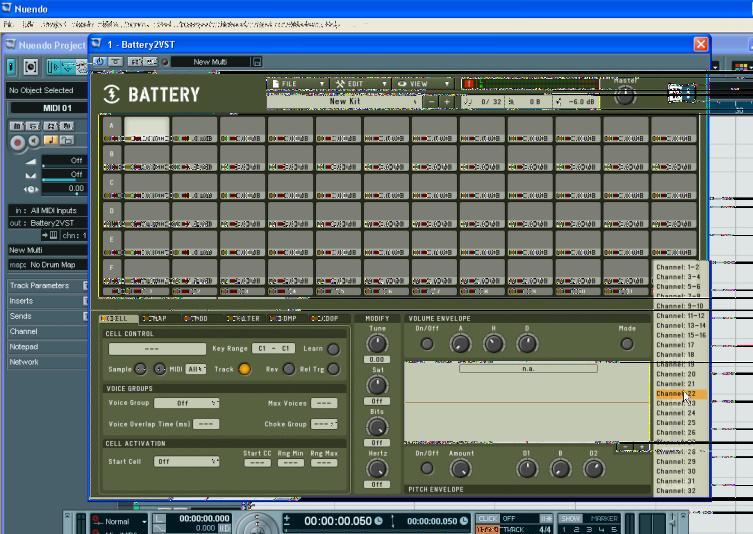Click the Hertz knob in Modify section
This screenshot has height=534, width=753.
(x=377, y=468)
